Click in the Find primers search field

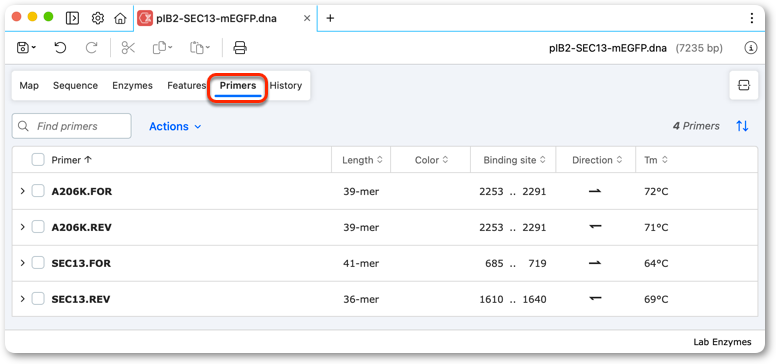[x=72, y=126]
